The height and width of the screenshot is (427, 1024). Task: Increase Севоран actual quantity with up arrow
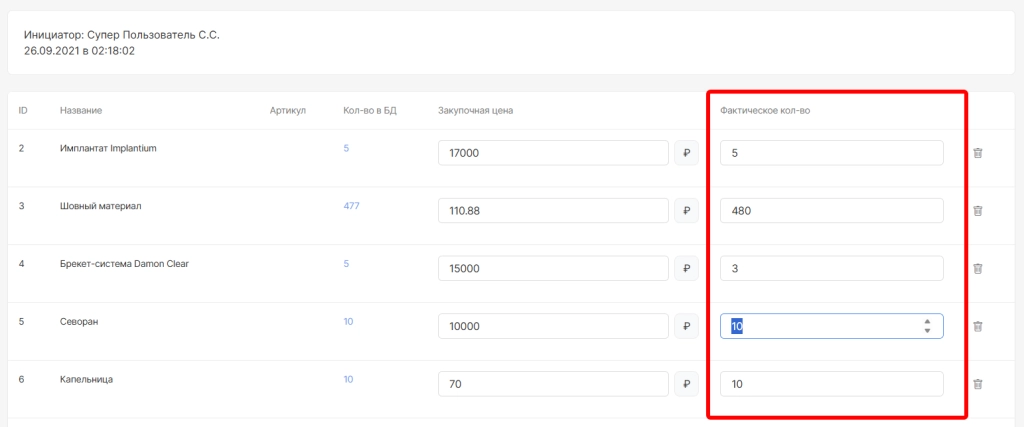tap(928, 322)
